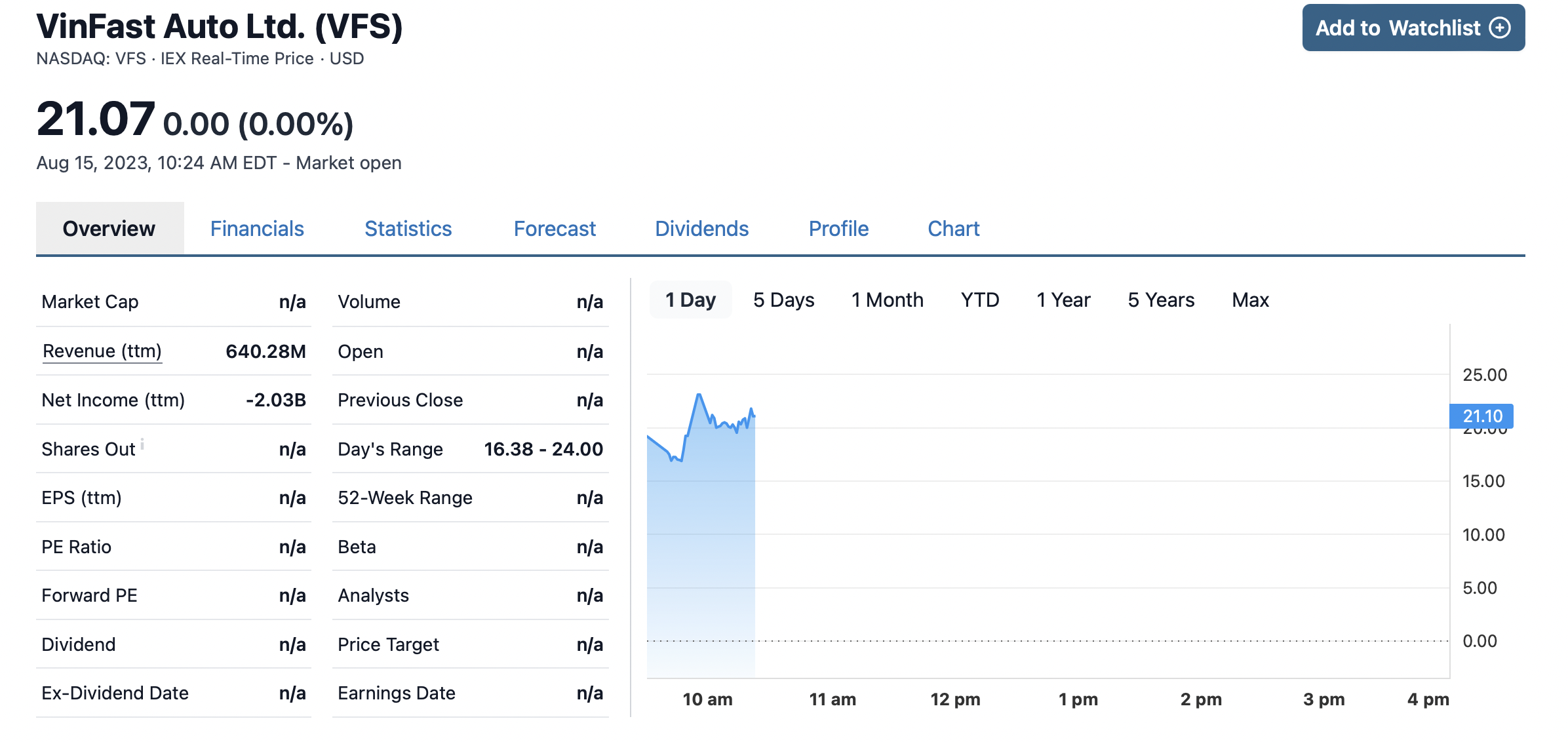Open the Dividends tab
The image size is (1568, 742).
pos(701,229)
